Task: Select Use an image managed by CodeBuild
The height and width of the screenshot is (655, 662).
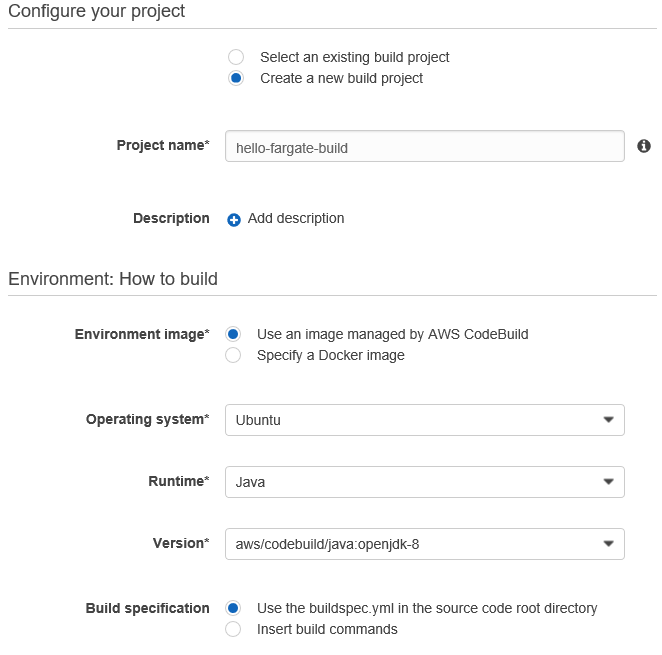Action: pos(233,334)
